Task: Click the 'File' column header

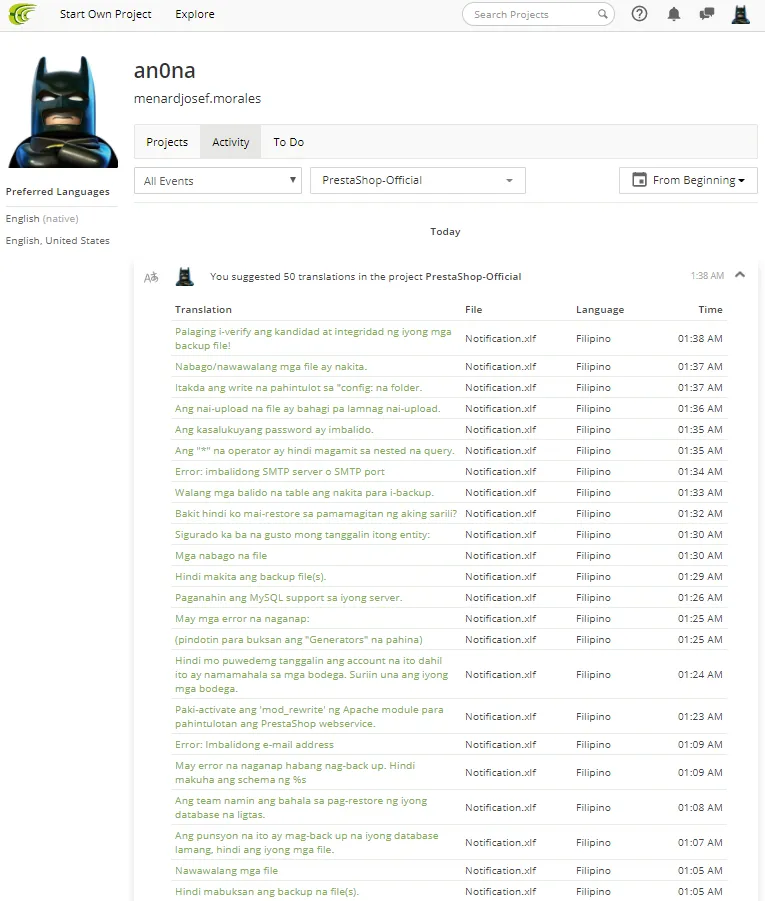Action: [474, 310]
